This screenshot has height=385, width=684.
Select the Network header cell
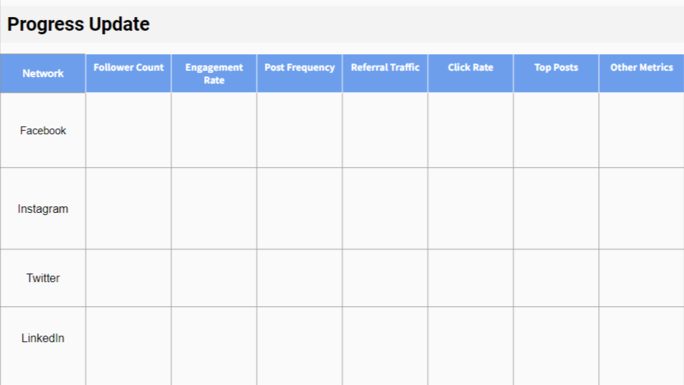43,73
